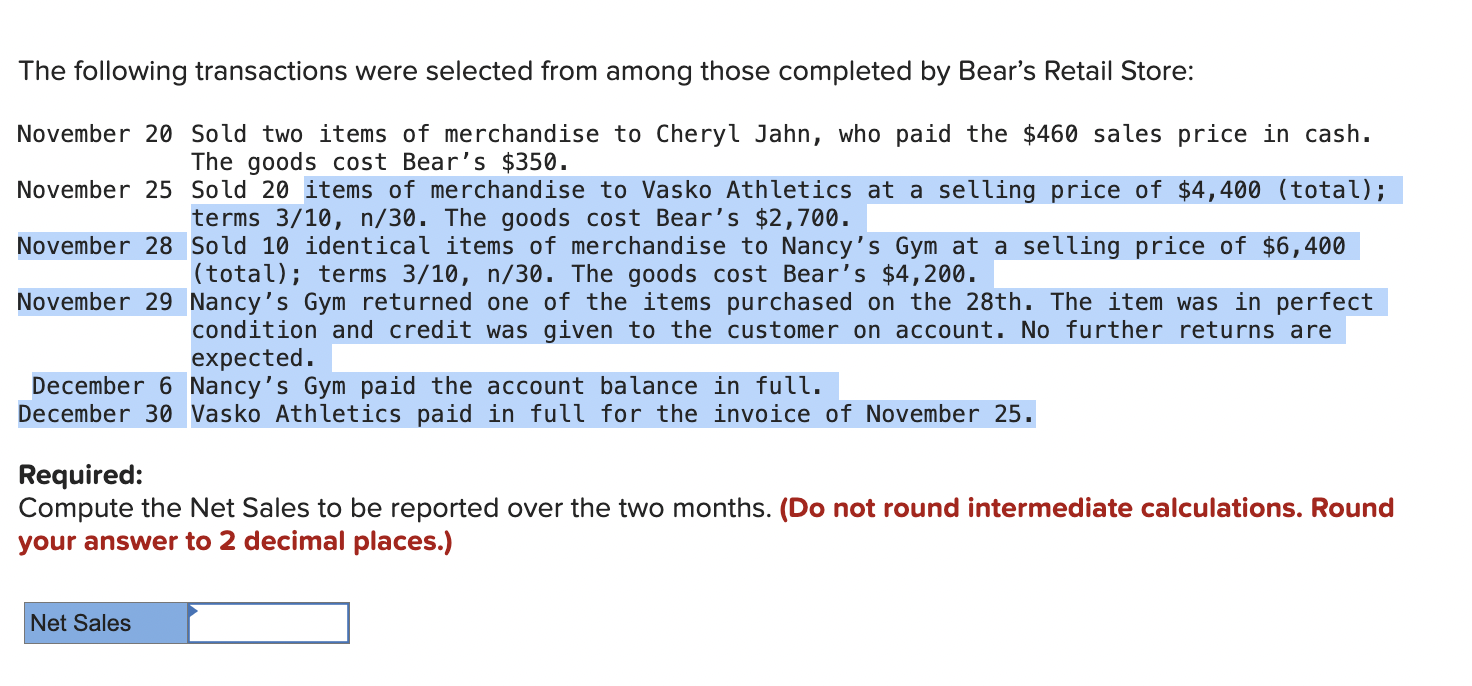The height and width of the screenshot is (686, 1472).
Task: Click the November 25 date label
Action: [96, 190]
